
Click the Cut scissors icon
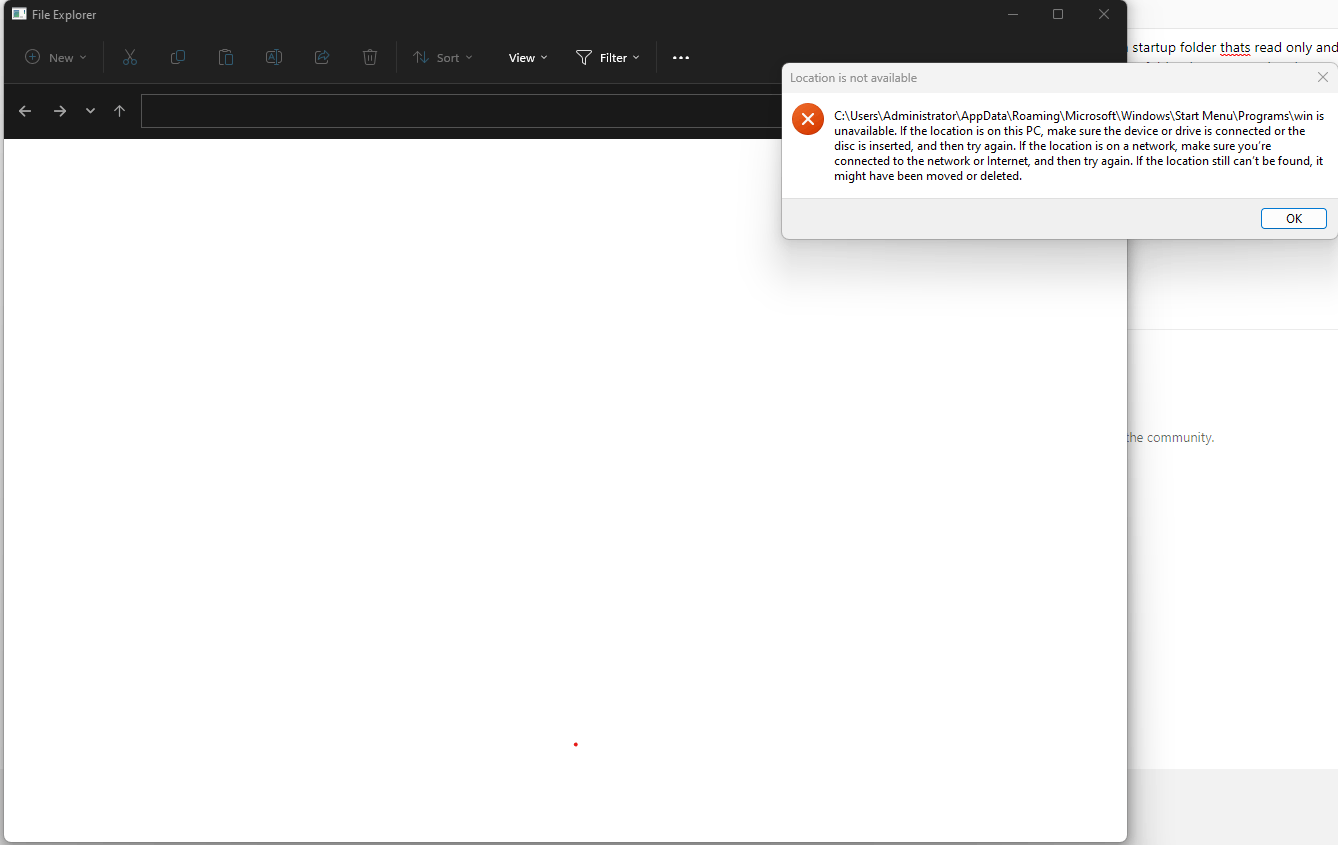tap(129, 58)
